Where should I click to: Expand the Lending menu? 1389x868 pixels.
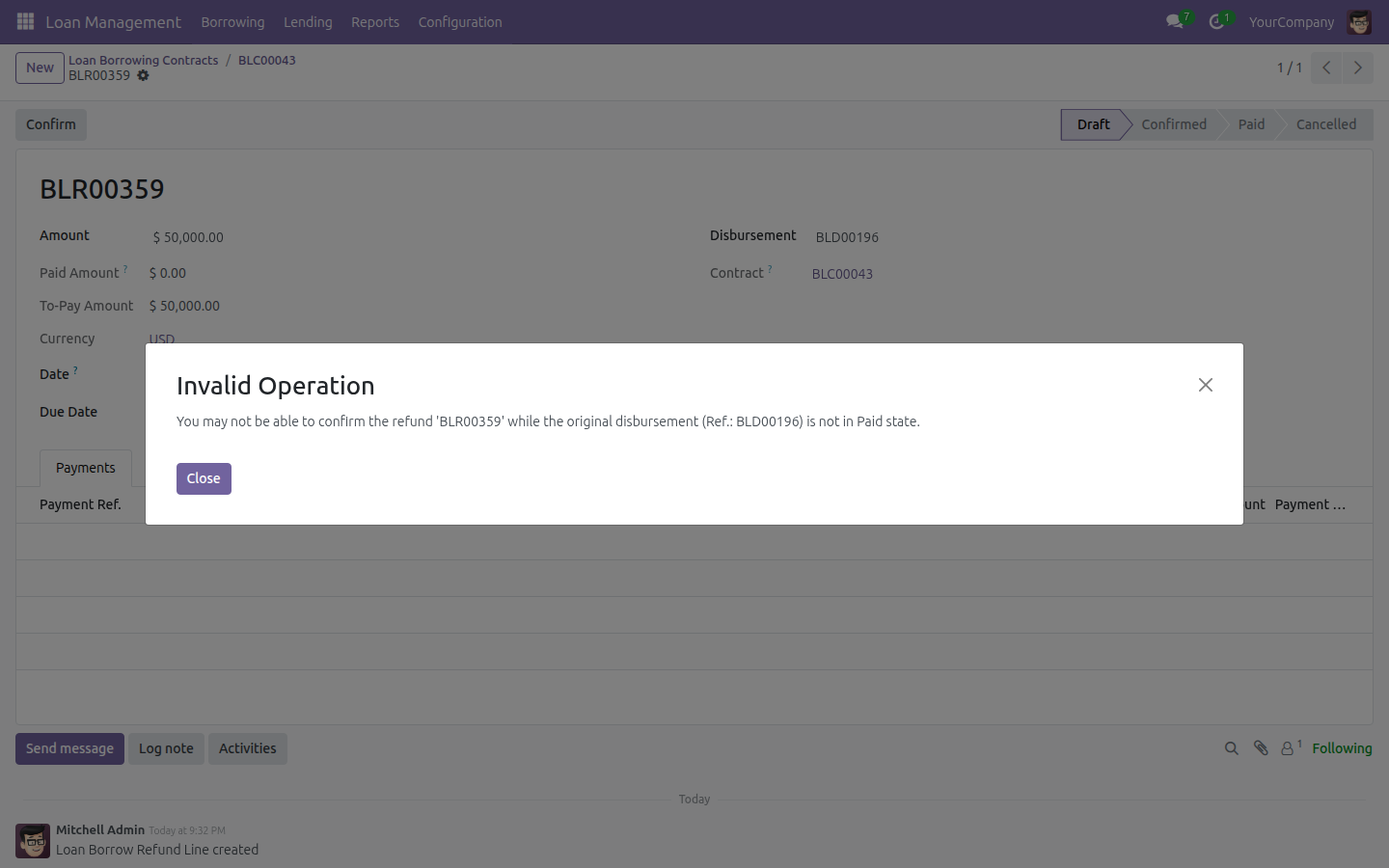click(x=308, y=21)
